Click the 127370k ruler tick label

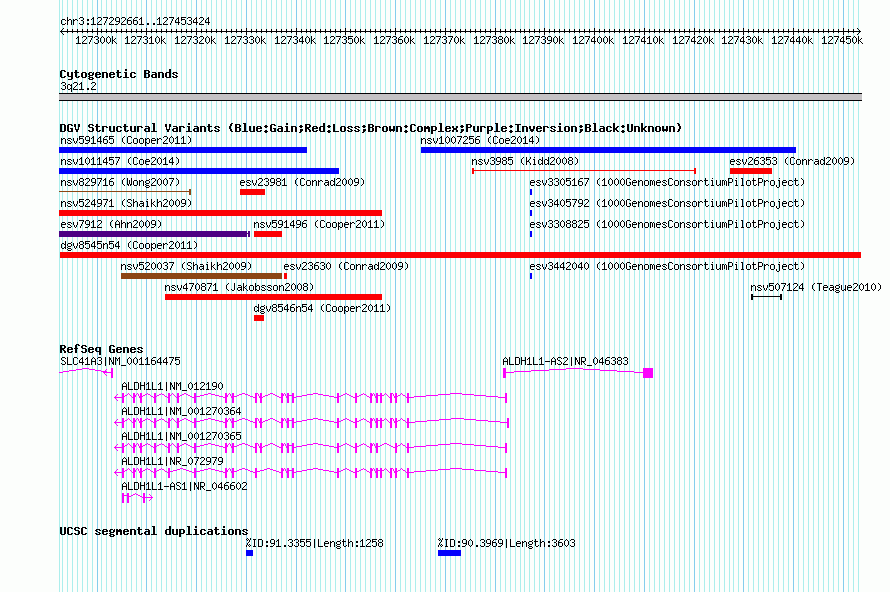[444, 40]
